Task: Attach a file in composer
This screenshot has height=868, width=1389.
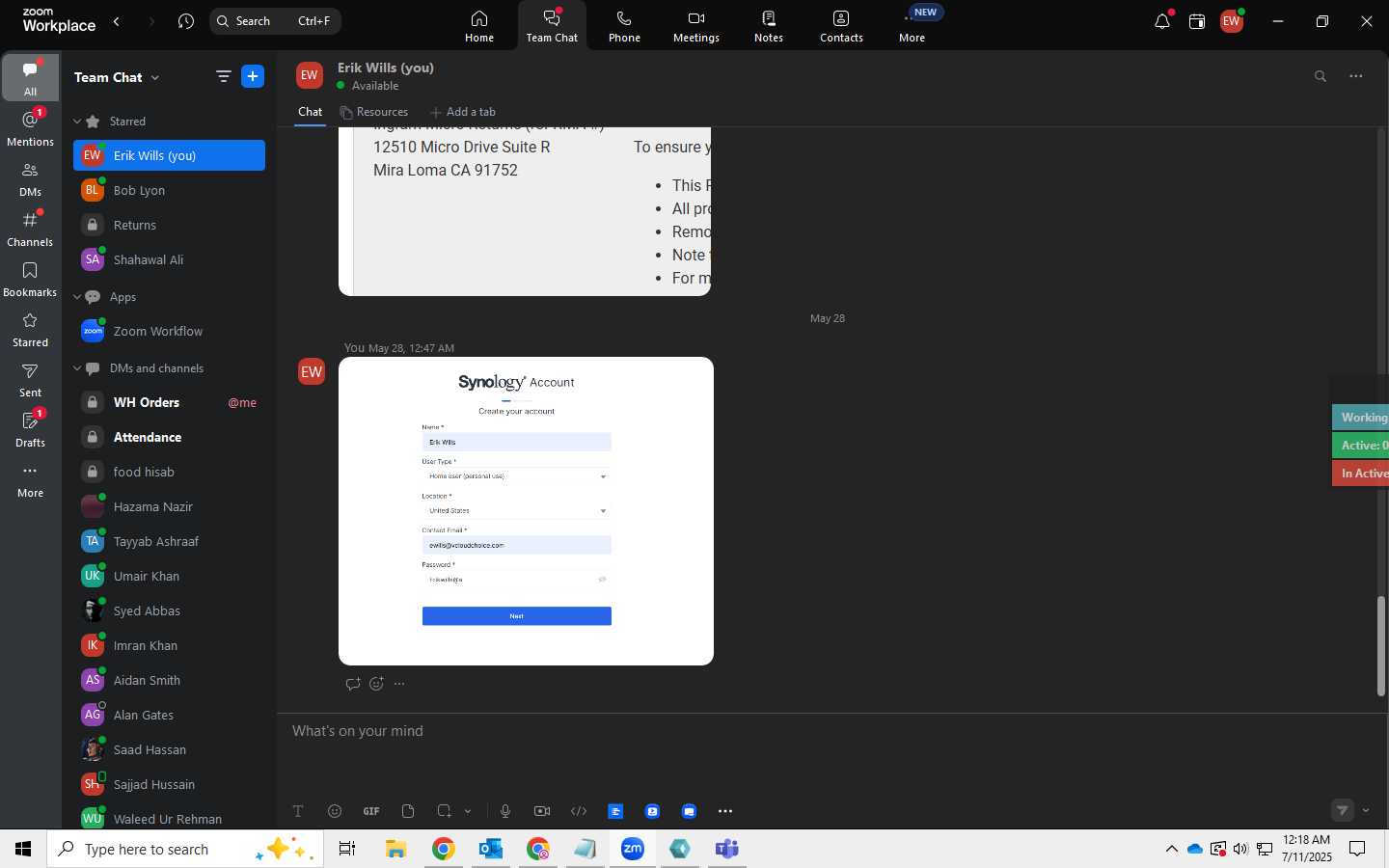Action: pyautogui.click(x=408, y=811)
